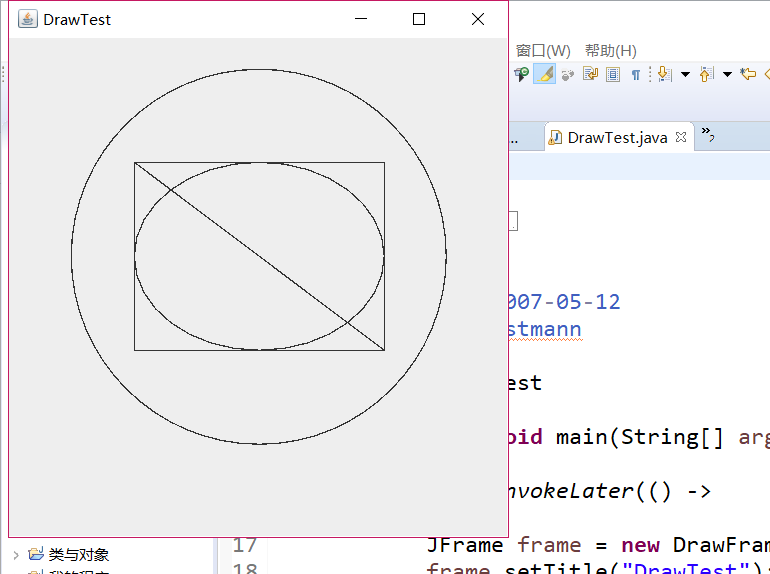Toggle Word Wrap toolbar icon
Image resolution: width=770 pixels, height=574 pixels.
[x=590, y=74]
